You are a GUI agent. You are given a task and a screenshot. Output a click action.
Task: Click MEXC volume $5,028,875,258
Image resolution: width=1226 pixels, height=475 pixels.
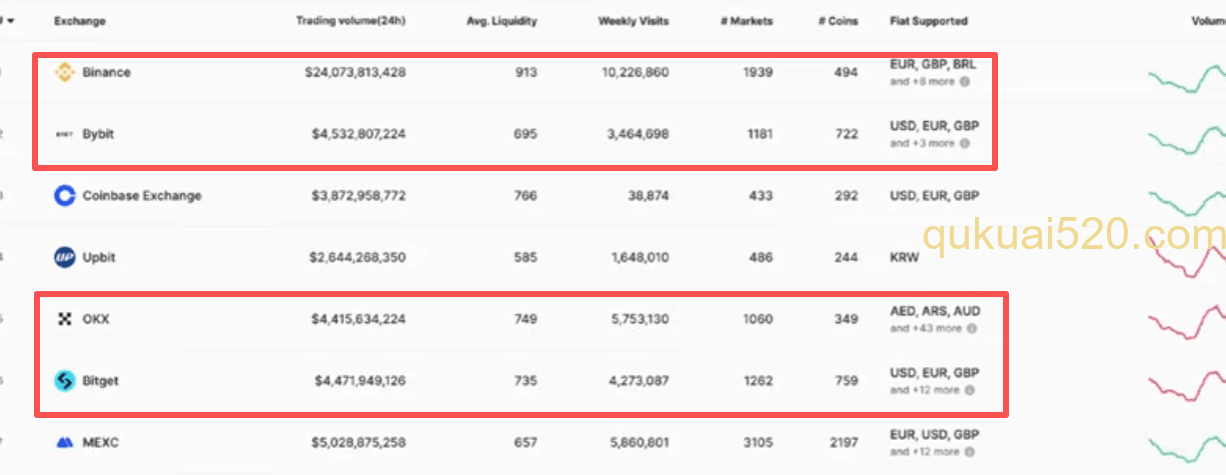click(358, 443)
